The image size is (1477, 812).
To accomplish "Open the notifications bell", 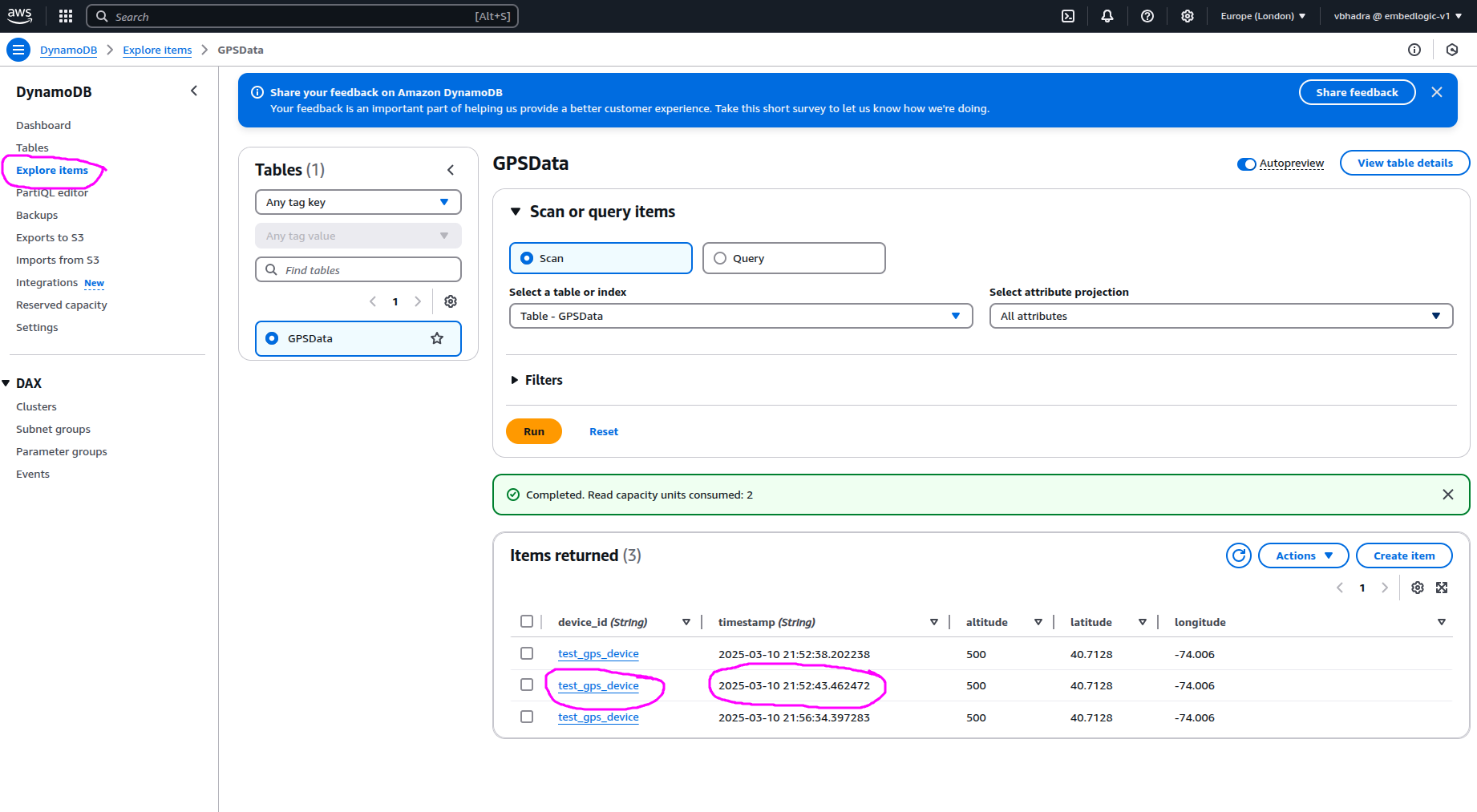I will pyautogui.click(x=1107, y=16).
